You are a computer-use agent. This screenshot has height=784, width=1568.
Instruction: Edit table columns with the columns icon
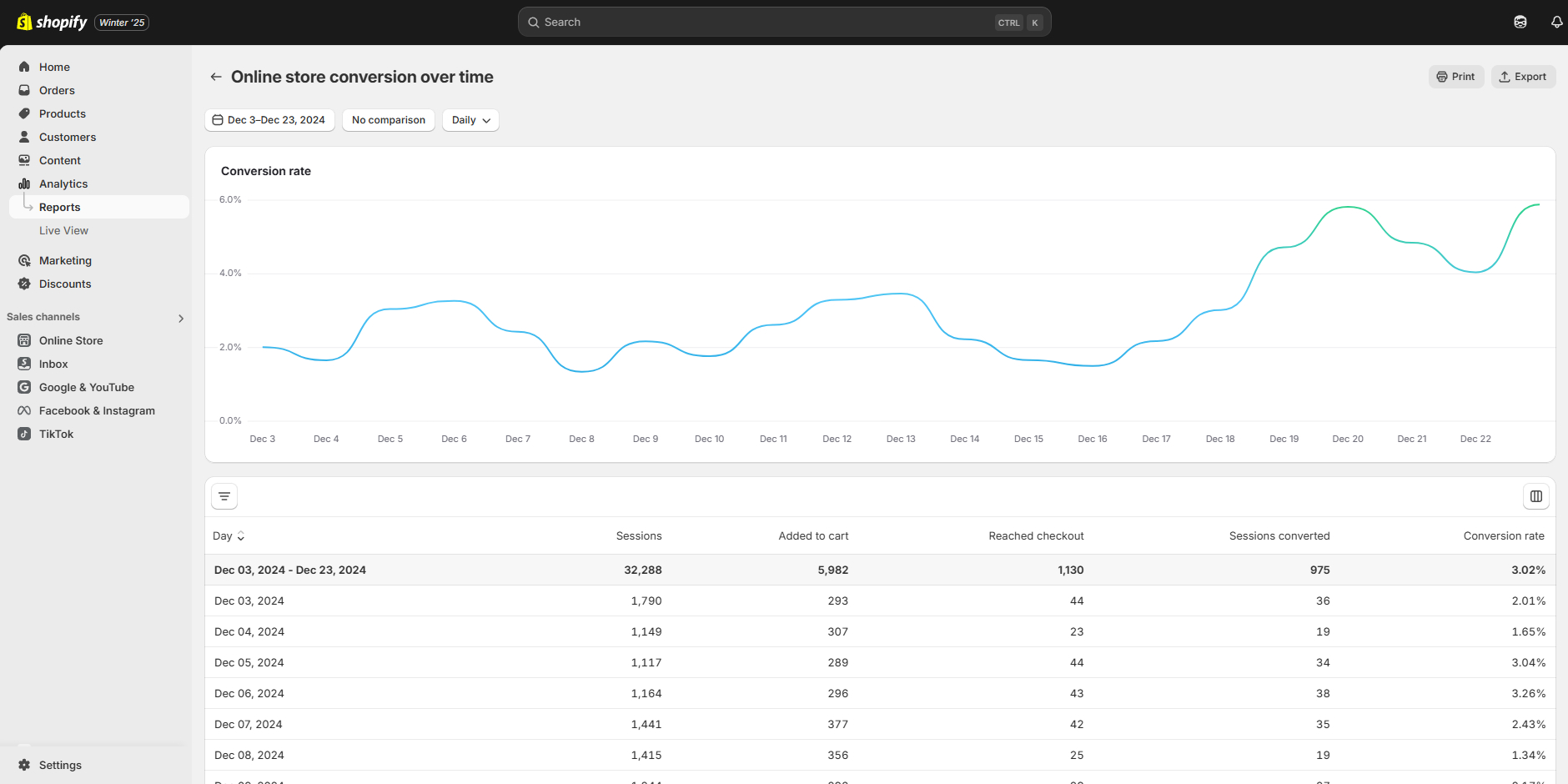(1535, 495)
